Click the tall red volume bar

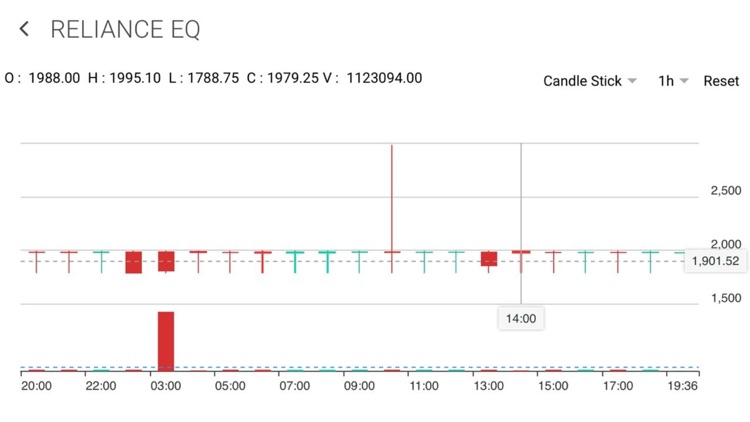click(166, 340)
